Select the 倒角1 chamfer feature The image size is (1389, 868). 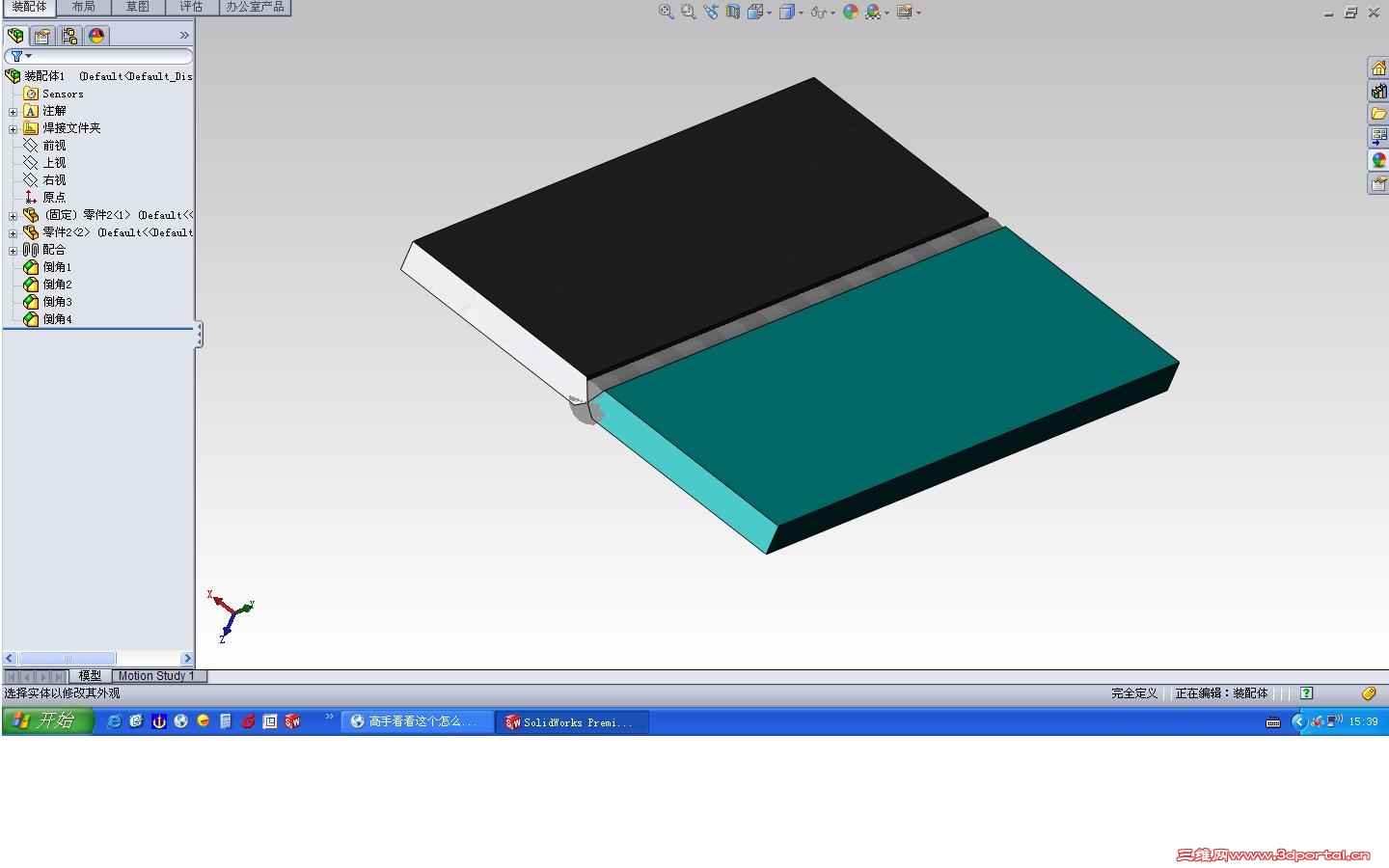57,267
